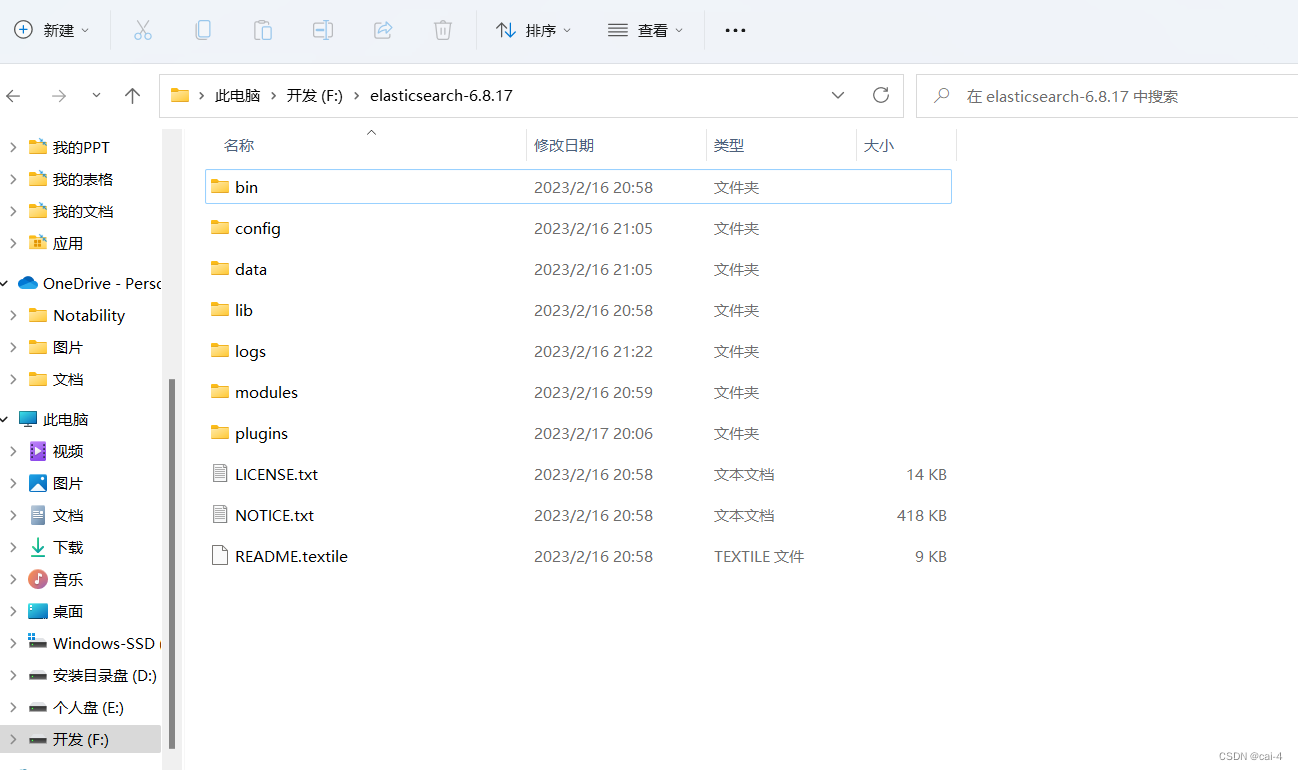The width and height of the screenshot is (1298, 770).
Task: Select 开发 (F:) drive in sidebar
Action: click(81, 739)
